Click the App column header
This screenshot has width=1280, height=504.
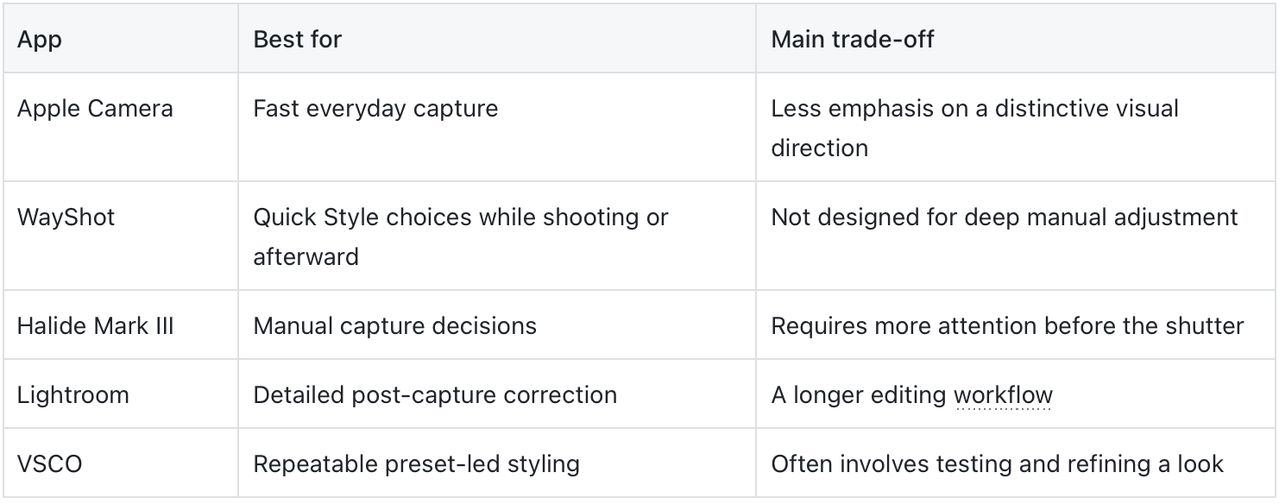point(120,39)
